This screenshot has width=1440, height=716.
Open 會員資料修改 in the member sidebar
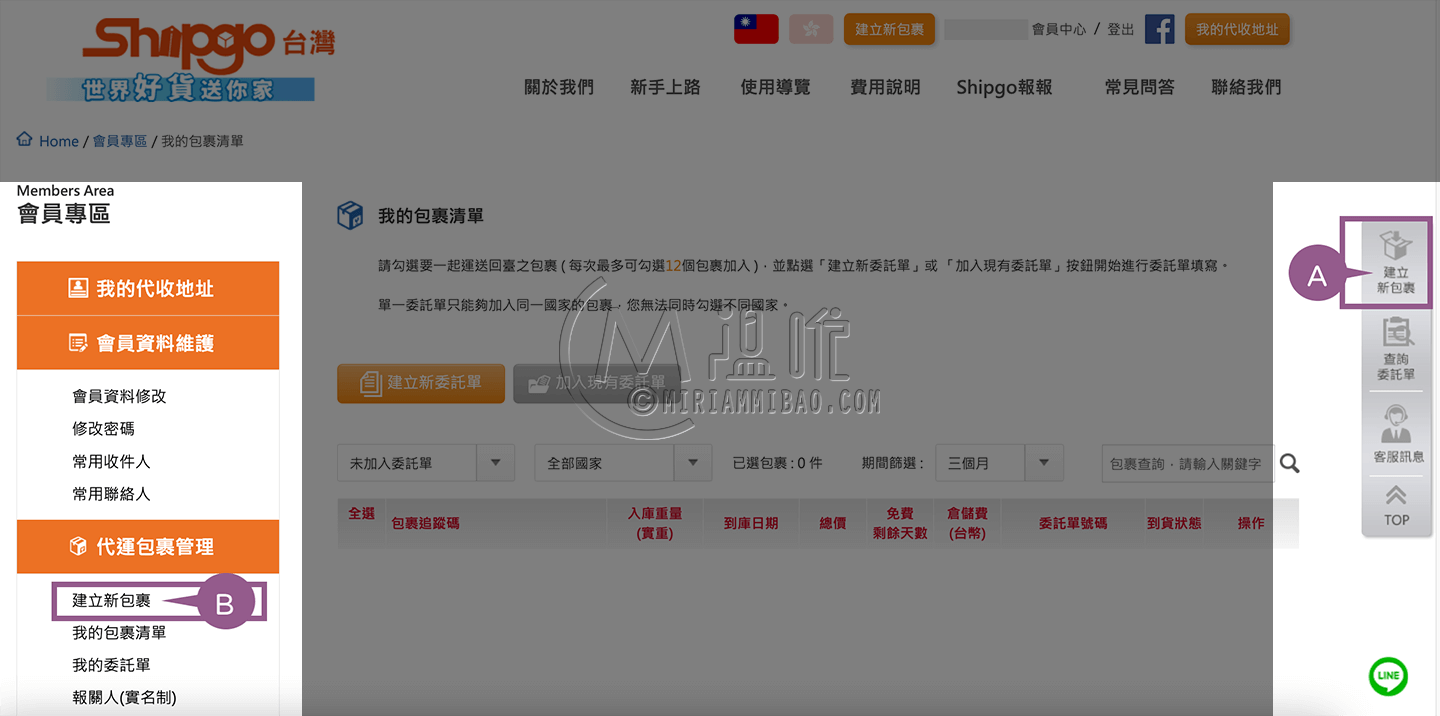pos(119,397)
